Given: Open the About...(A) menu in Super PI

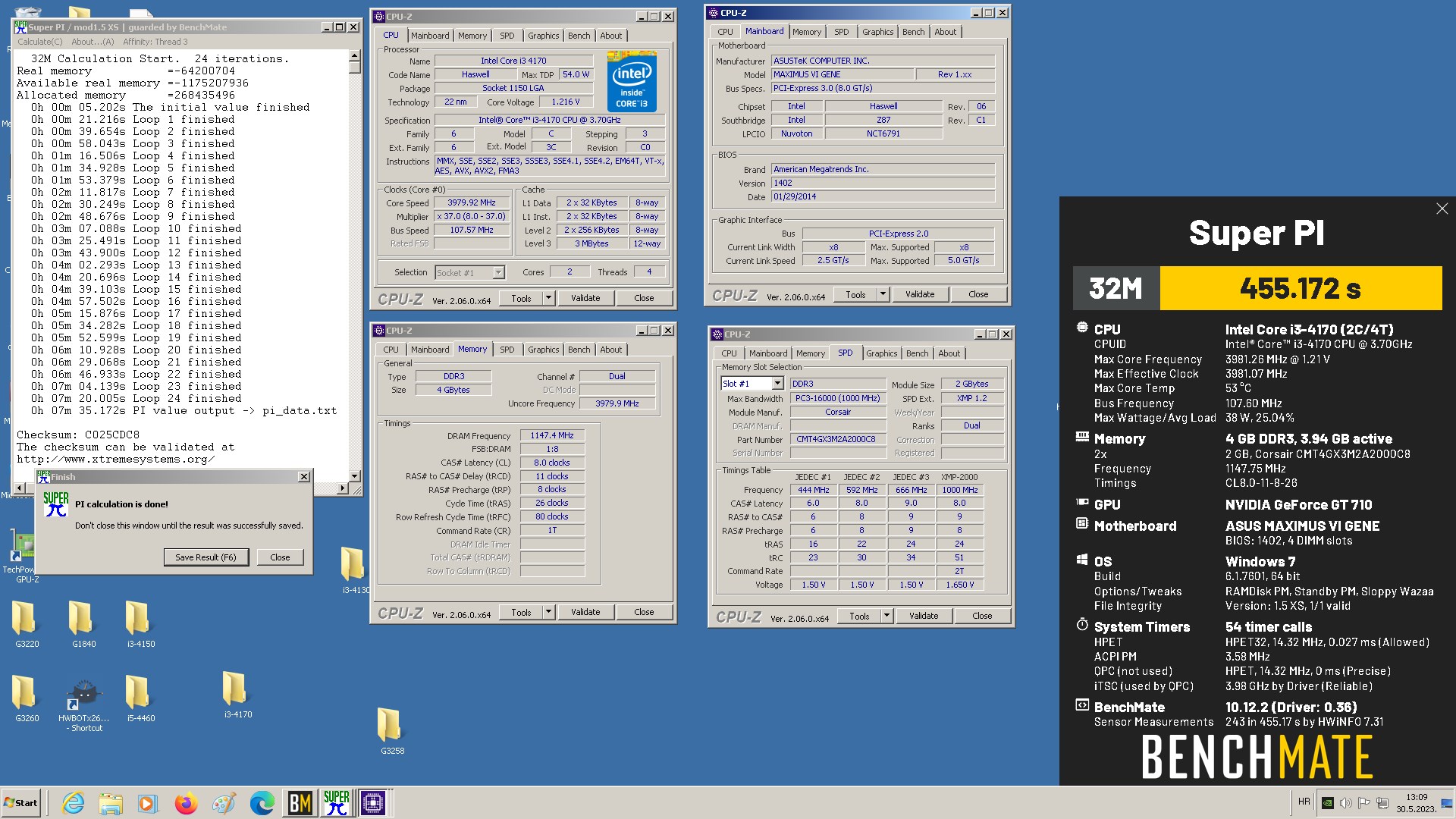Looking at the screenshot, I should pyautogui.click(x=93, y=42).
